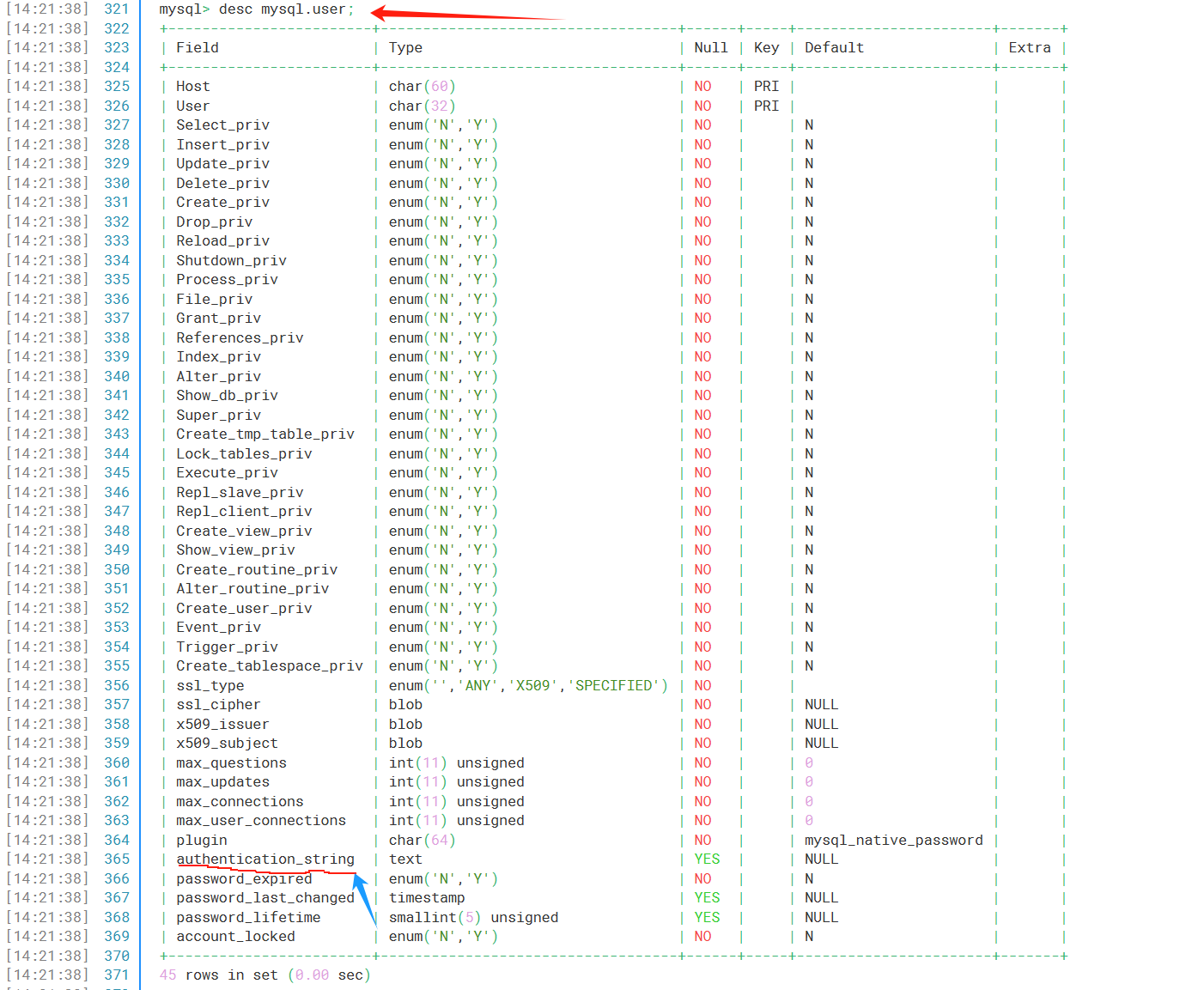Click the 'Host' field name
Screen dimensions: 1204x990
pos(193,87)
